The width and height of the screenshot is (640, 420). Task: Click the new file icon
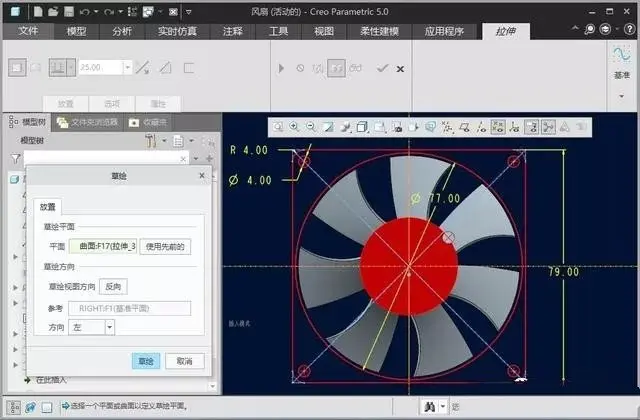tap(38, 11)
